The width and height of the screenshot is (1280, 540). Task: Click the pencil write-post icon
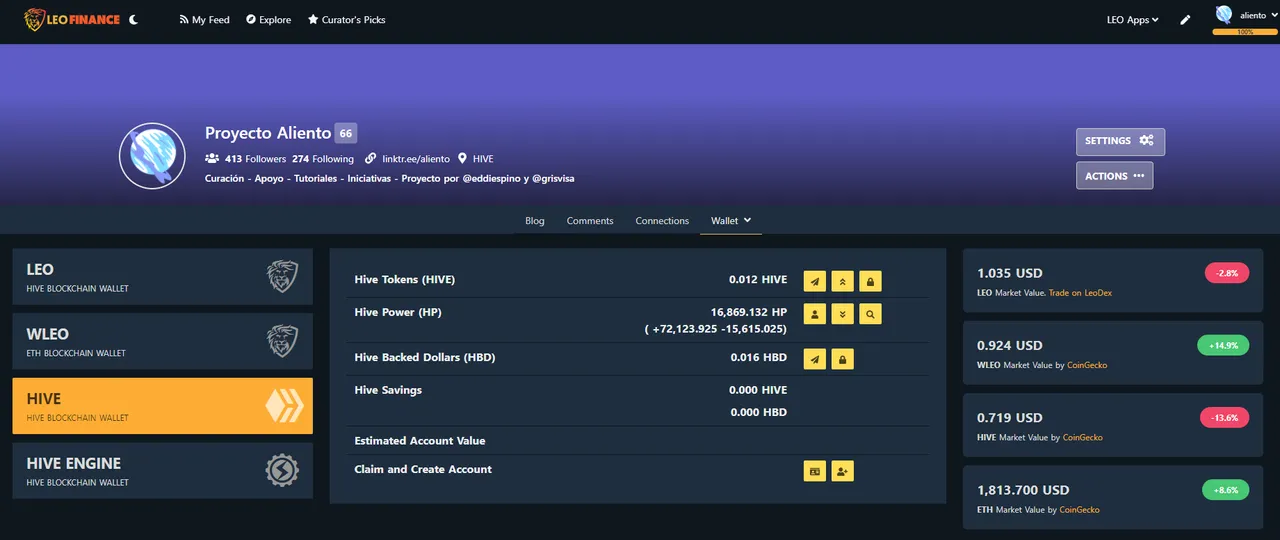pyautogui.click(x=1185, y=19)
